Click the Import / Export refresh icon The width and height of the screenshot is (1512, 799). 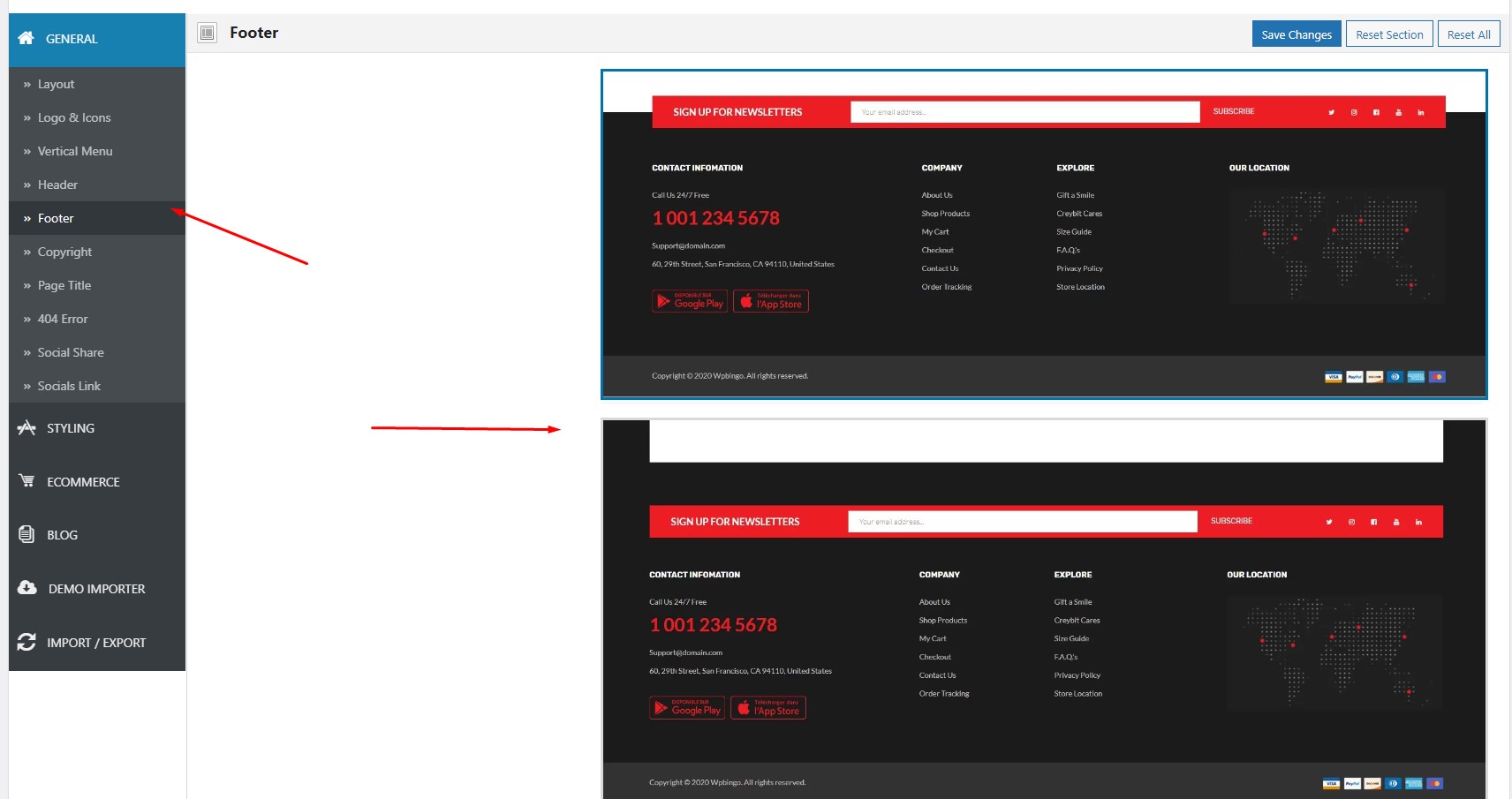click(26, 642)
